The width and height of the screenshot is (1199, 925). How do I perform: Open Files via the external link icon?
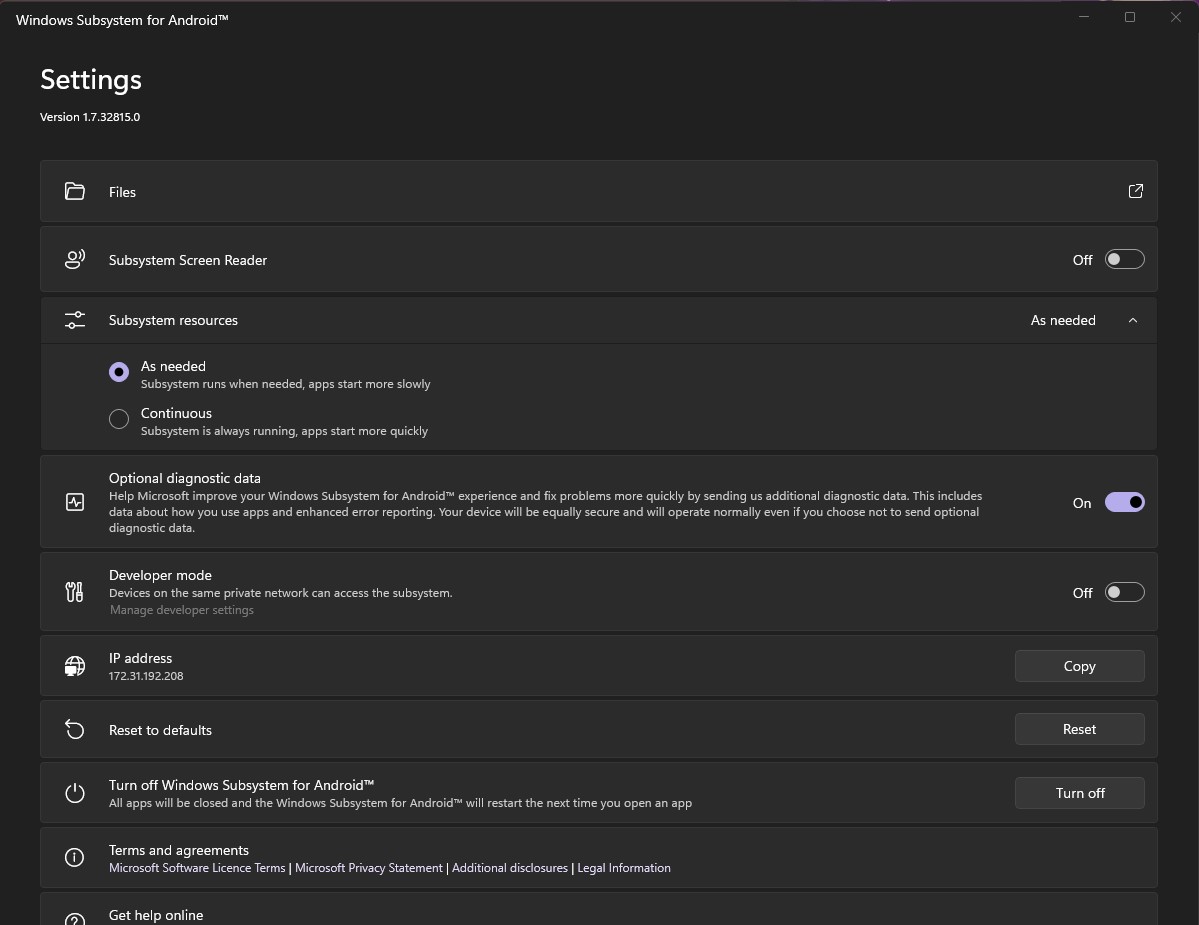tap(1136, 191)
